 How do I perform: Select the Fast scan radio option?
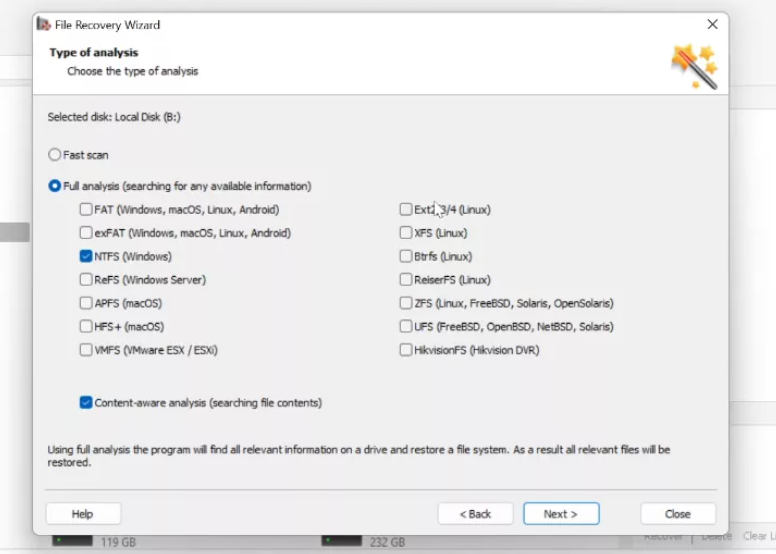click(54, 155)
